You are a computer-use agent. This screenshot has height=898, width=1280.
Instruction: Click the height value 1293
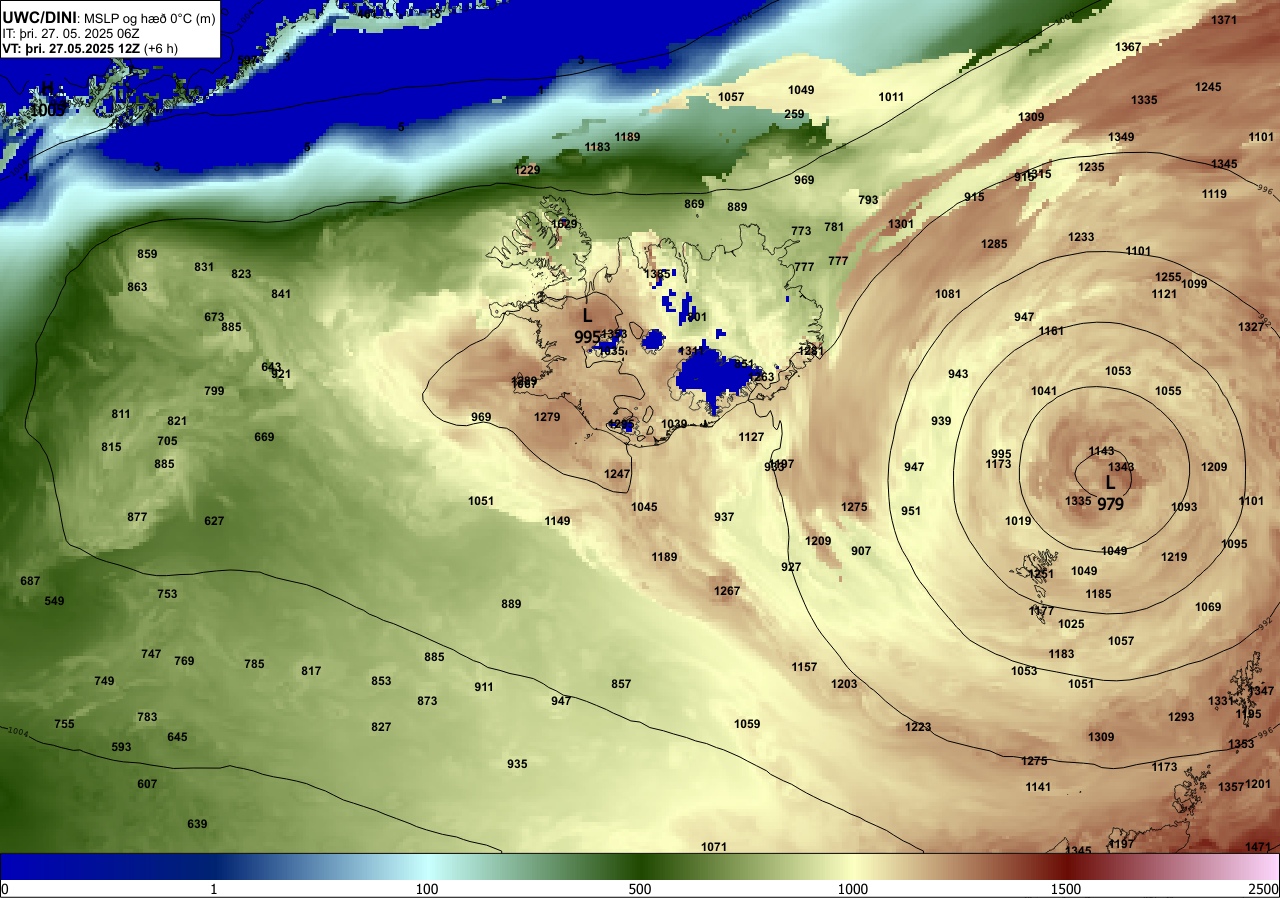click(x=1181, y=717)
